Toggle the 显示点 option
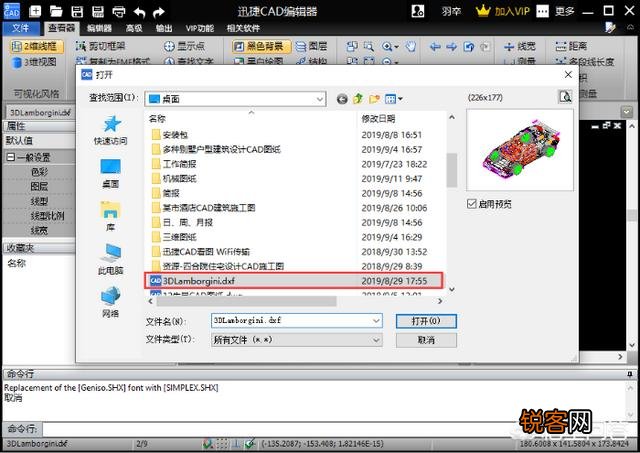 click(184, 46)
